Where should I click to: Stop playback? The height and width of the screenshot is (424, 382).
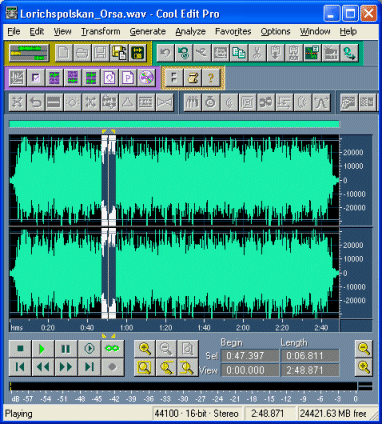(x=20, y=349)
